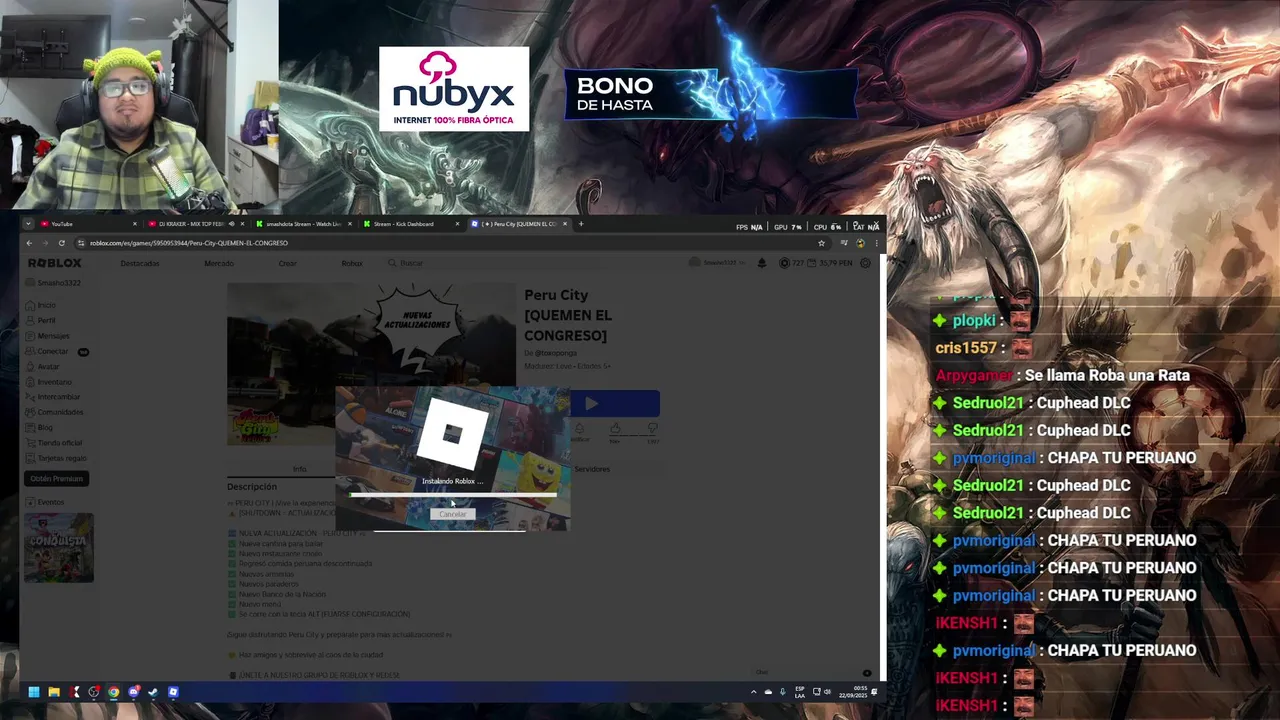The height and width of the screenshot is (720, 1280).
Task: Open Mensajes in Roblox sidebar
Action: 48,336
